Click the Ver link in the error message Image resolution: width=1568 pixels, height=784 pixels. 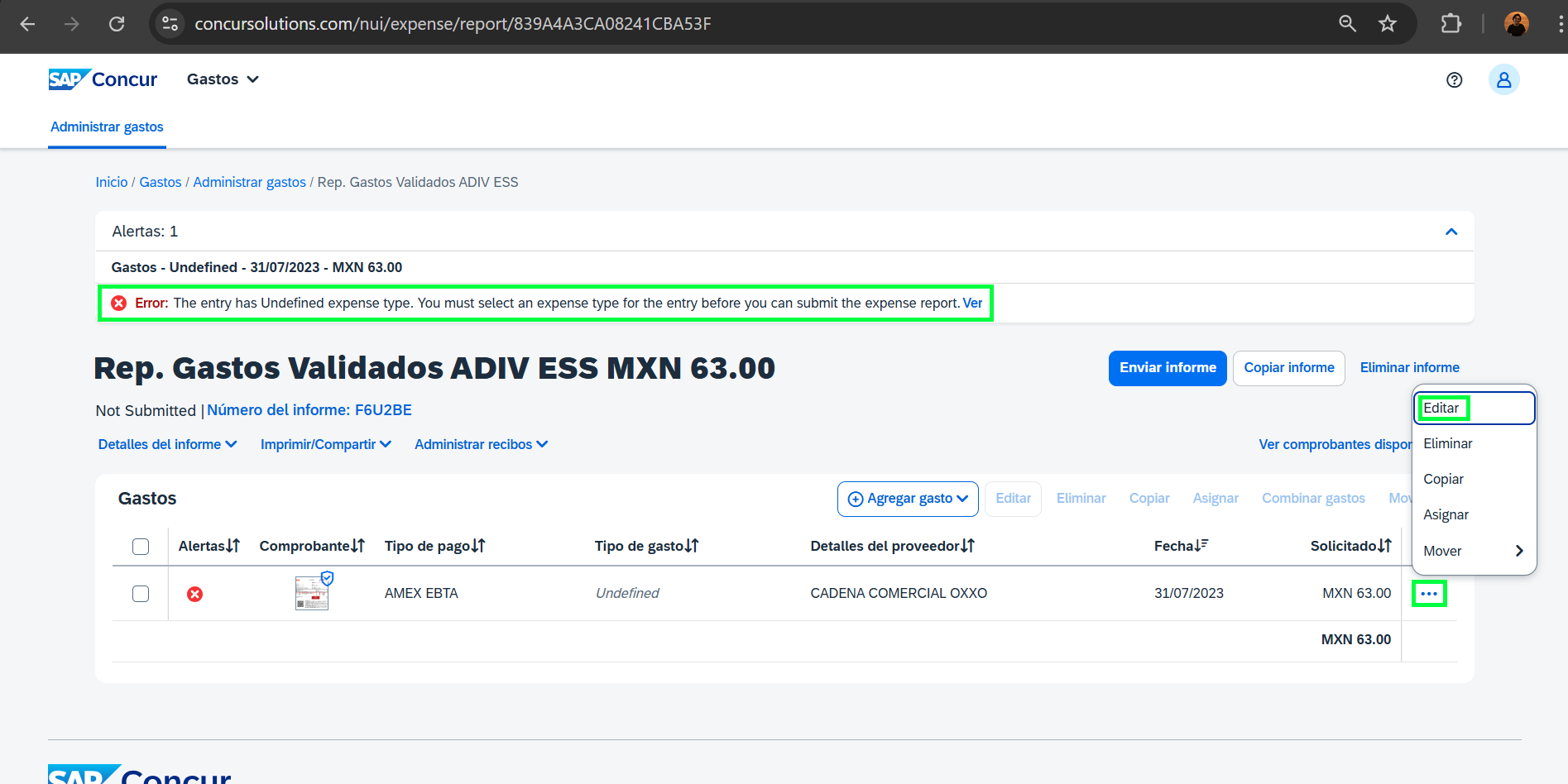(972, 304)
